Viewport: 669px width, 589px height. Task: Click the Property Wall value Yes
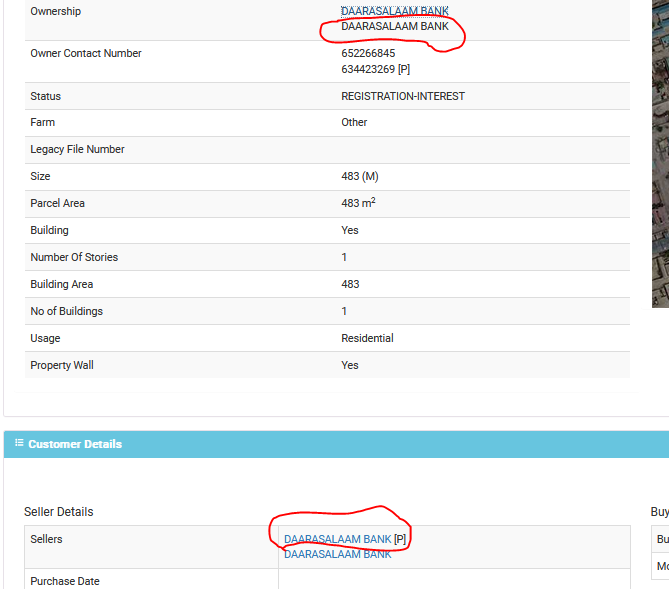coord(350,365)
